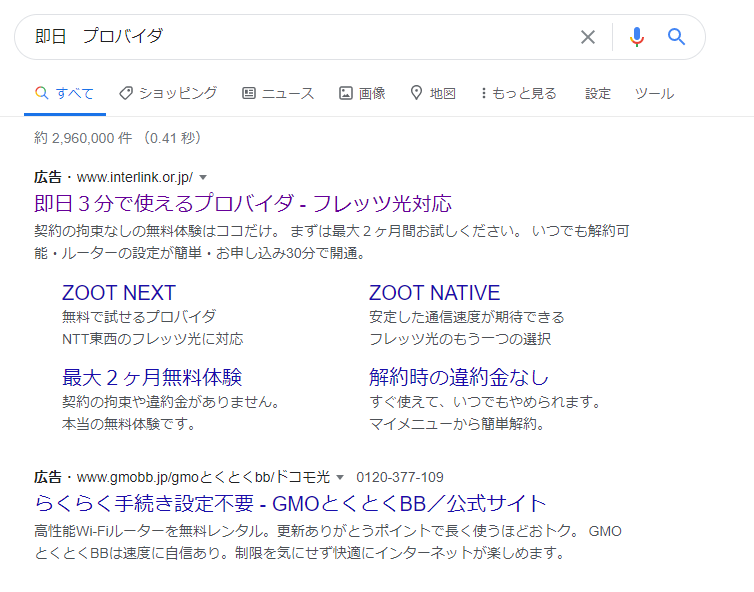Open the 即日３分で使えるプロバイダ ad link
The width and height of the screenshot is (754, 592).
tap(243, 203)
